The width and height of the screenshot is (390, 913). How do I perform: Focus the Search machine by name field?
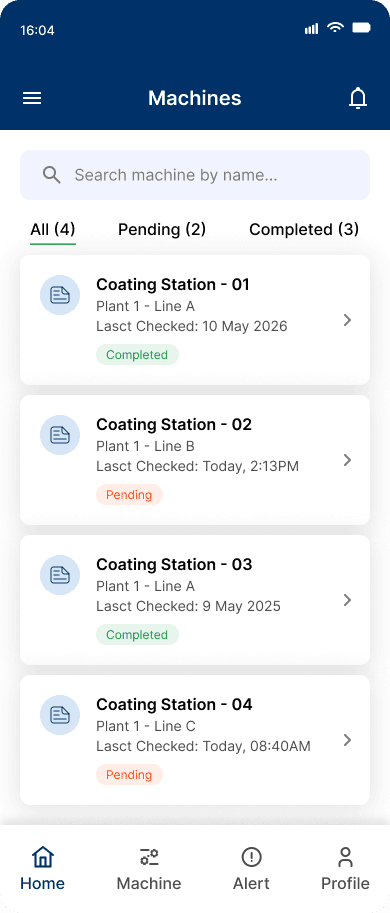[195, 175]
